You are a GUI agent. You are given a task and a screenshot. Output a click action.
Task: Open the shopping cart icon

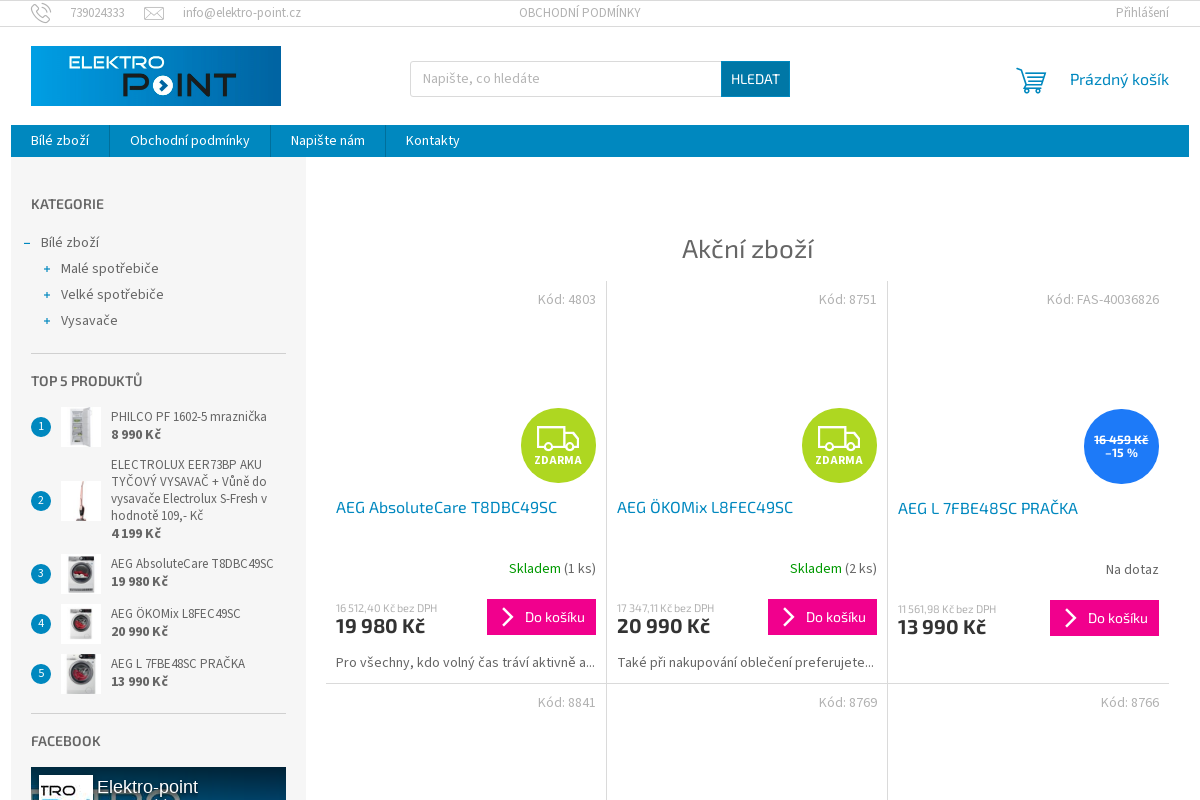[x=1031, y=80]
